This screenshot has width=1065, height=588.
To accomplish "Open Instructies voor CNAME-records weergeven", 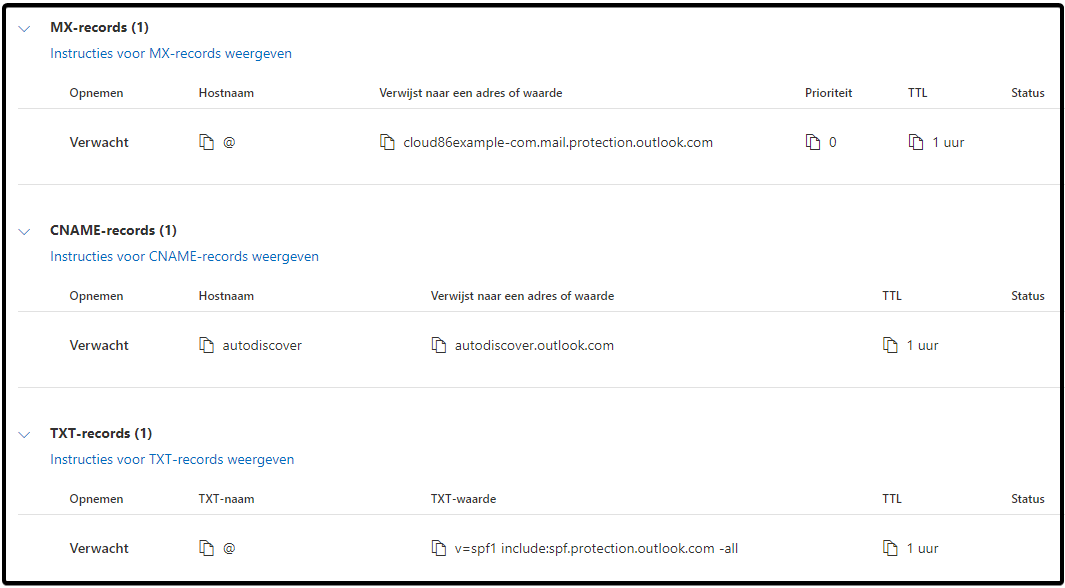I will (184, 257).
